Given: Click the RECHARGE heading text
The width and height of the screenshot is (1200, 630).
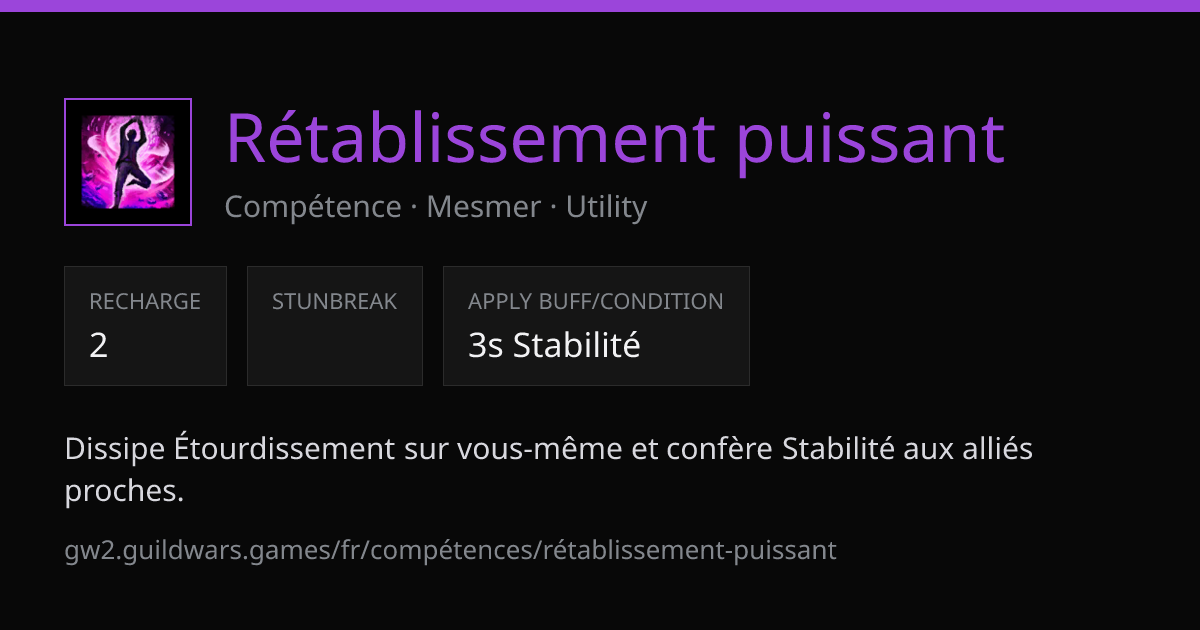Looking at the screenshot, I should point(145,301).
